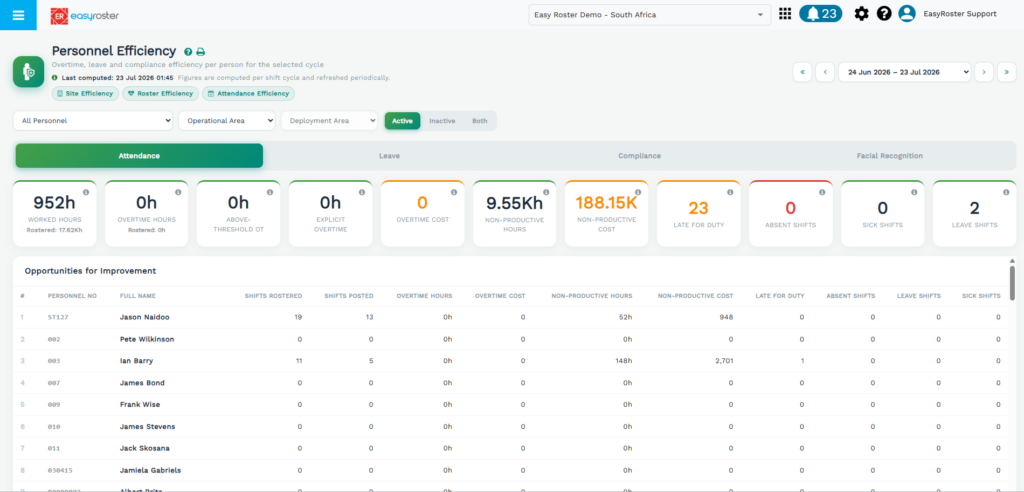Jump to last cycle with double-right arrow
1024x492 pixels.
1006,72
